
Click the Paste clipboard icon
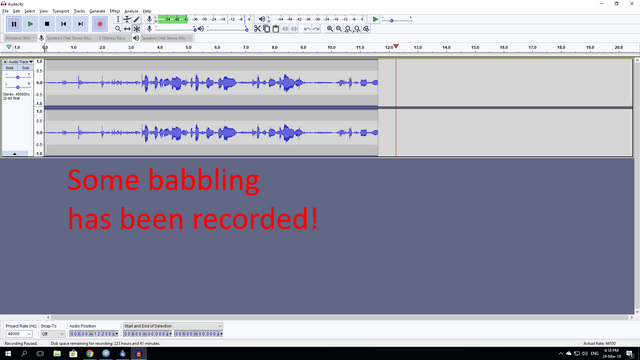tap(276, 29)
